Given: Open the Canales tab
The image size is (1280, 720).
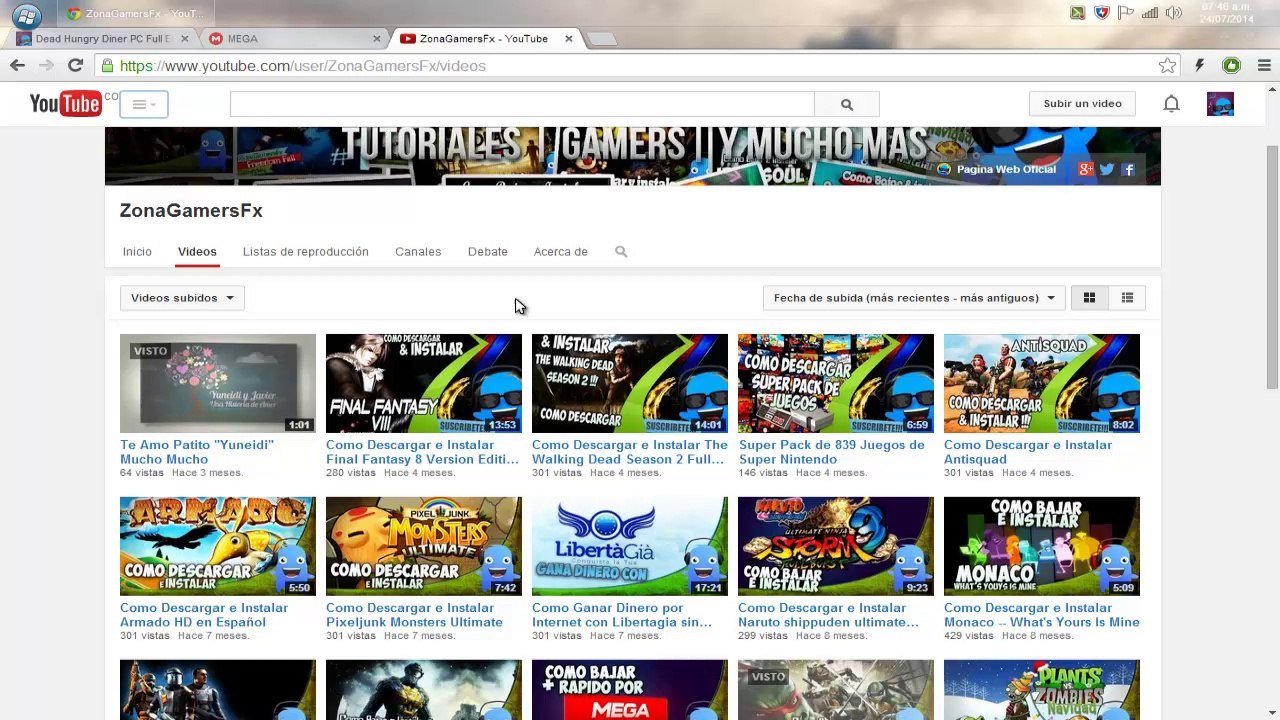Looking at the screenshot, I should 418,252.
